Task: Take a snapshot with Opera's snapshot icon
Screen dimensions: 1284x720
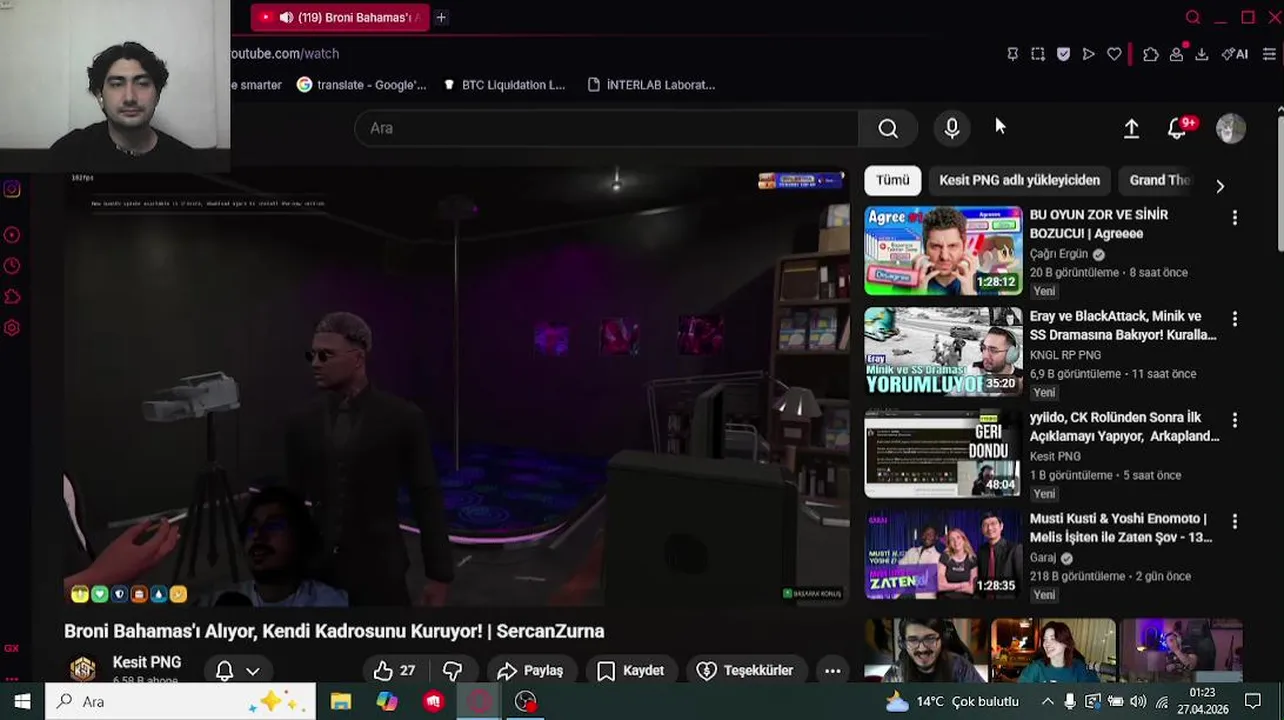Action: (1038, 54)
